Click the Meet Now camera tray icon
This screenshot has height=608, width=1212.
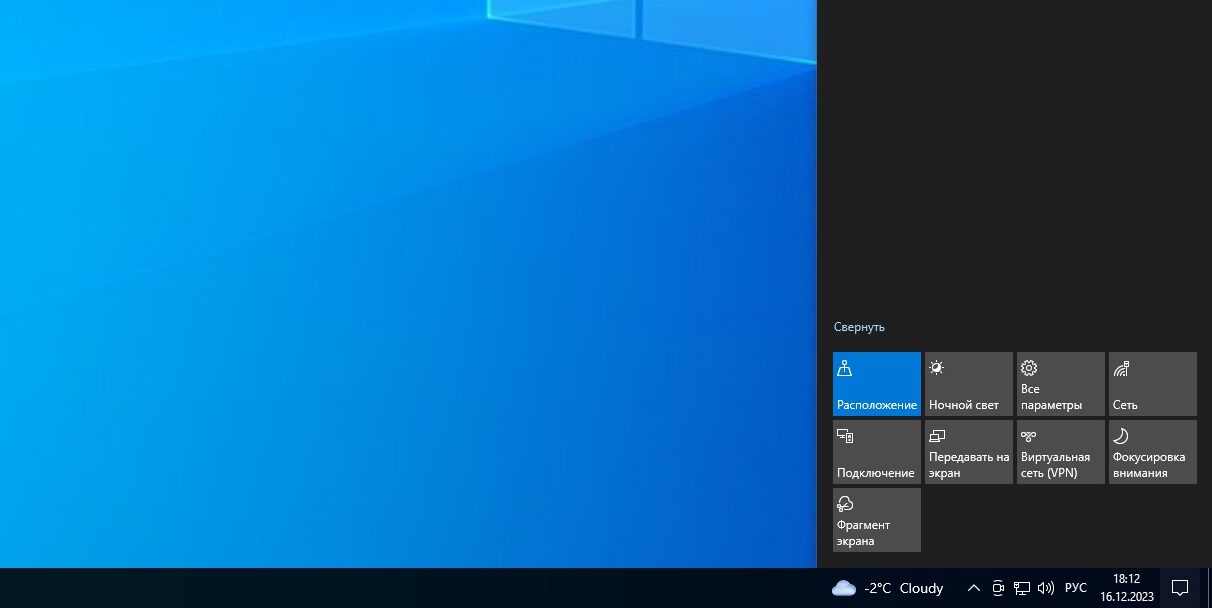(x=998, y=588)
